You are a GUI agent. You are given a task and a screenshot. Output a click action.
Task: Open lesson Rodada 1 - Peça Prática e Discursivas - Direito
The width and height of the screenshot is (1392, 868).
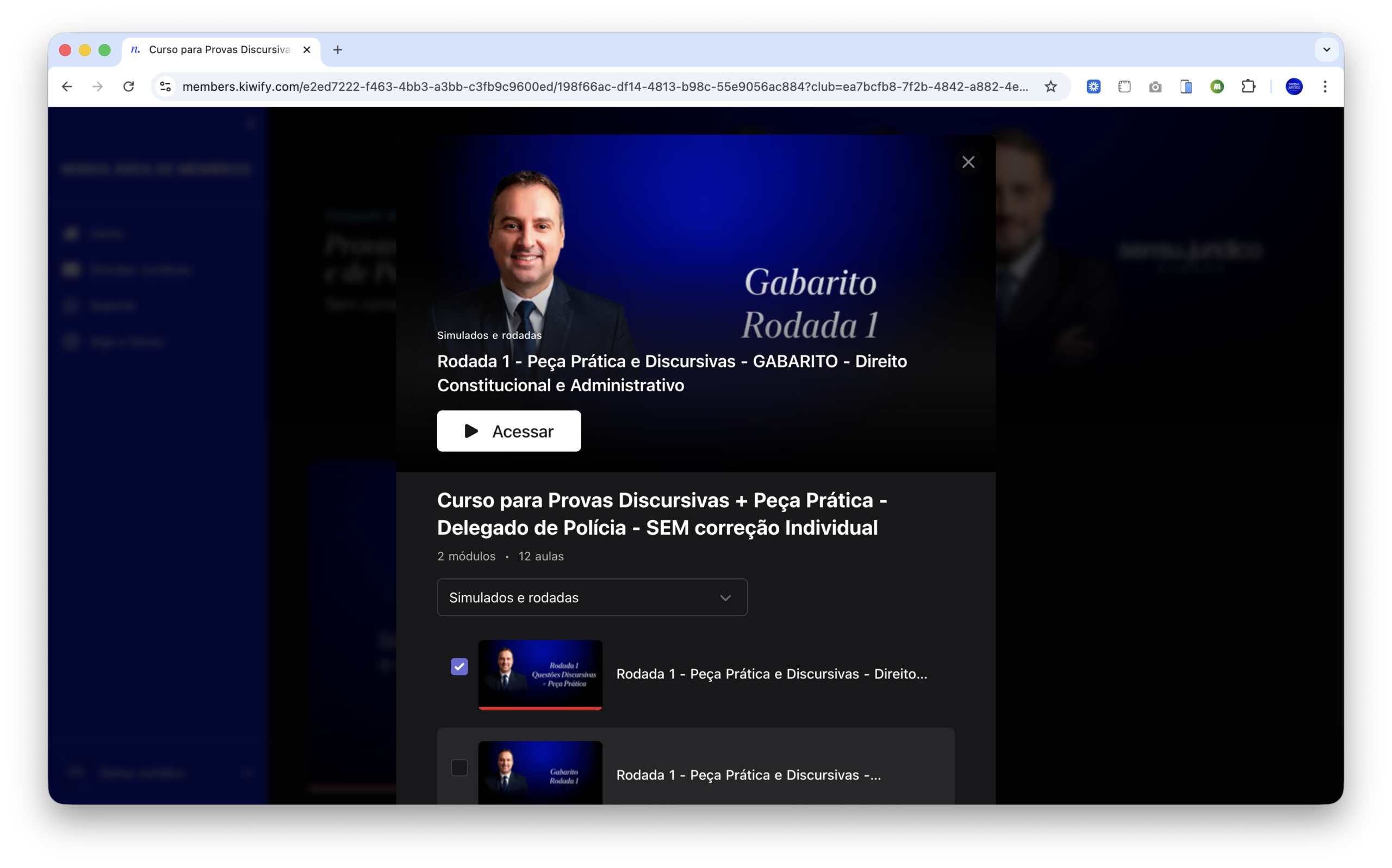pos(771,674)
